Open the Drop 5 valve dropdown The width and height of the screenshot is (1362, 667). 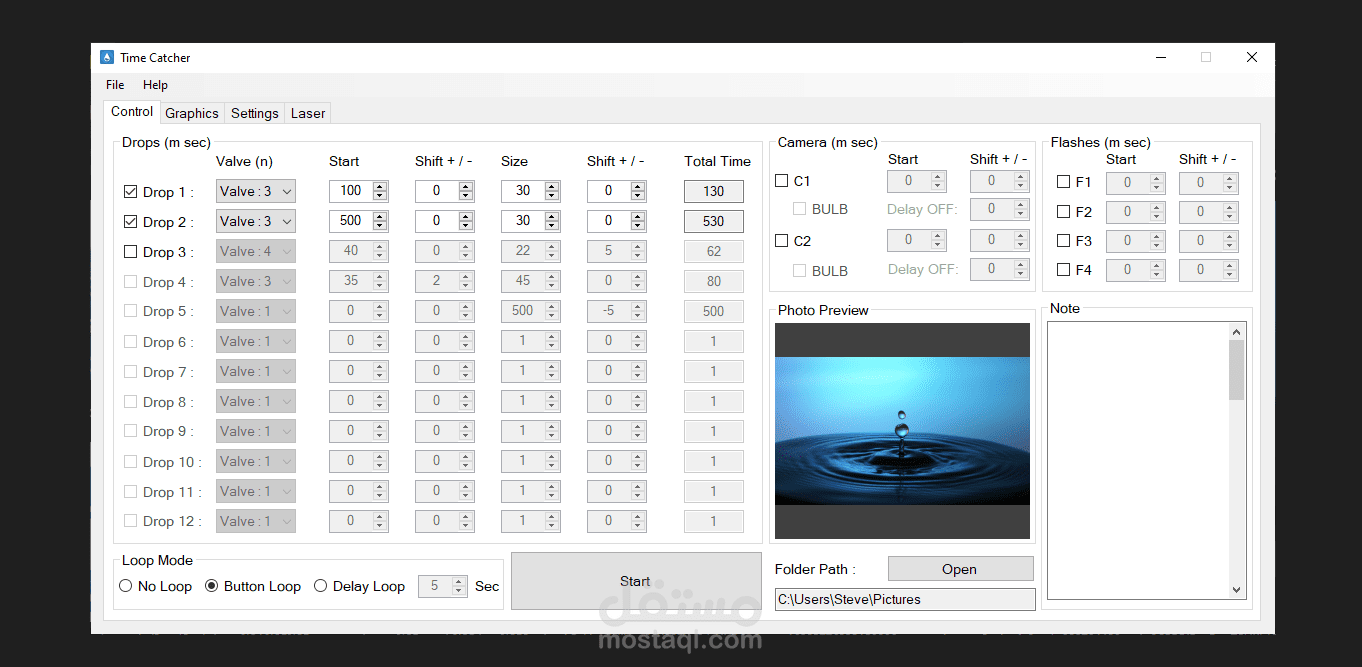256,311
